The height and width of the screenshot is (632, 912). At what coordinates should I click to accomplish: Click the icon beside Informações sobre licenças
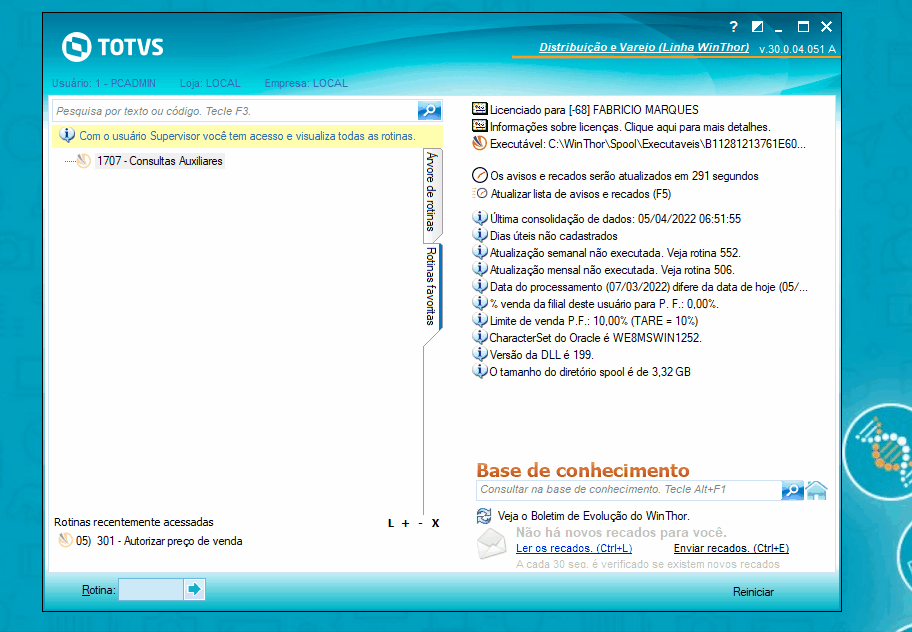pyautogui.click(x=479, y=126)
